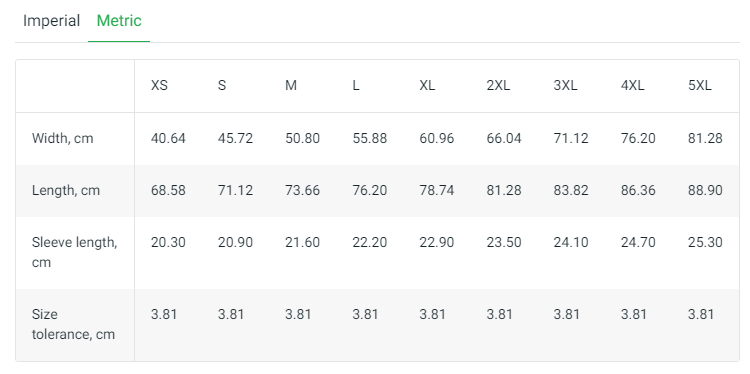The width and height of the screenshot is (750, 374).
Task: Select width value 40.64 for XS
Action: coord(168,139)
